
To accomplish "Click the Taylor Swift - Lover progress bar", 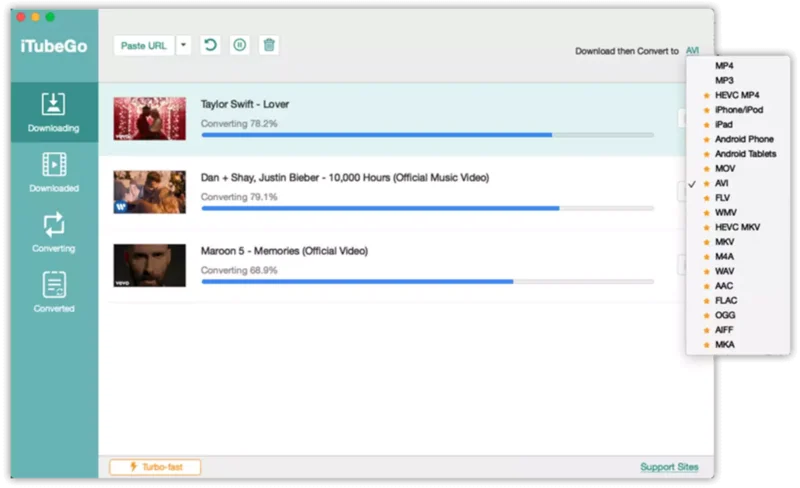I will (x=428, y=135).
